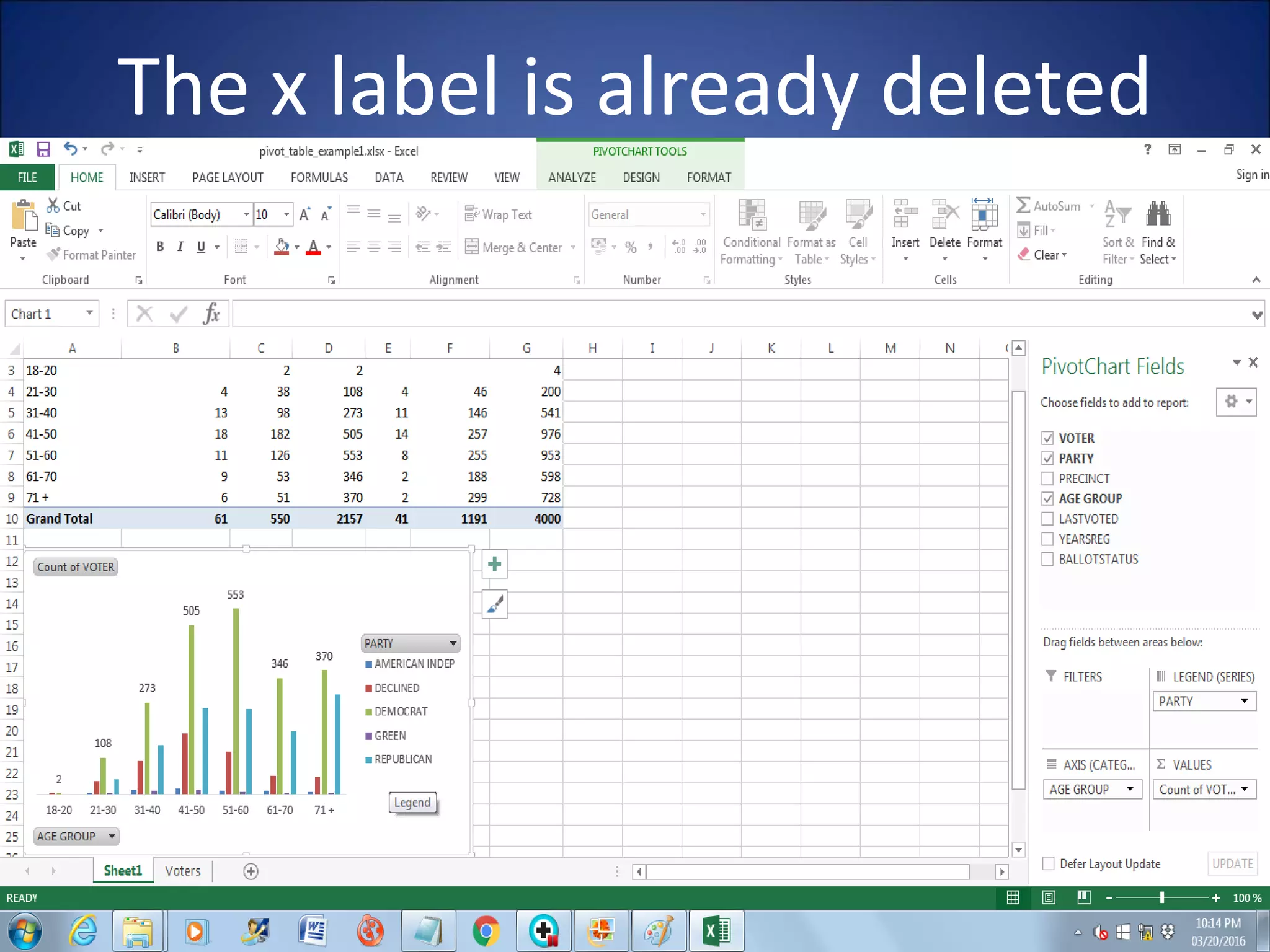Open PARTY dropdown in Legend (Series) area
1270x952 pixels.
pyautogui.click(x=1244, y=701)
